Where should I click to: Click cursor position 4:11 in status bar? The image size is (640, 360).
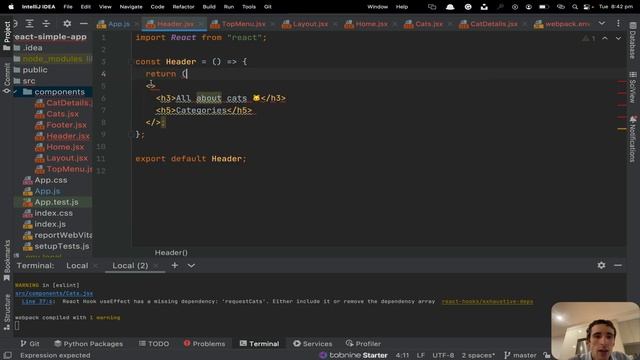402,355
